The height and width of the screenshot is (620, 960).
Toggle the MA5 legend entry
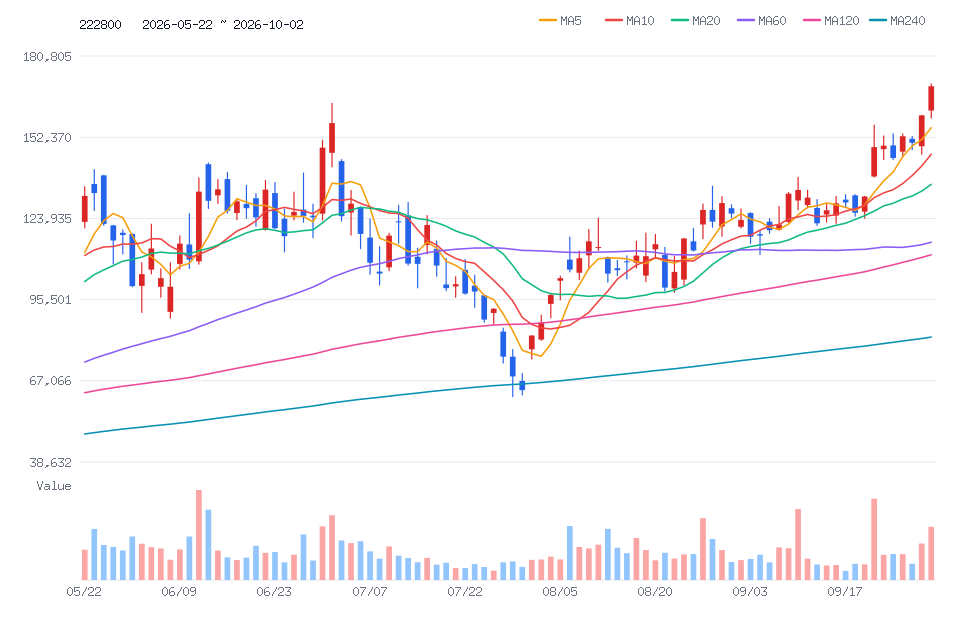coord(560,21)
